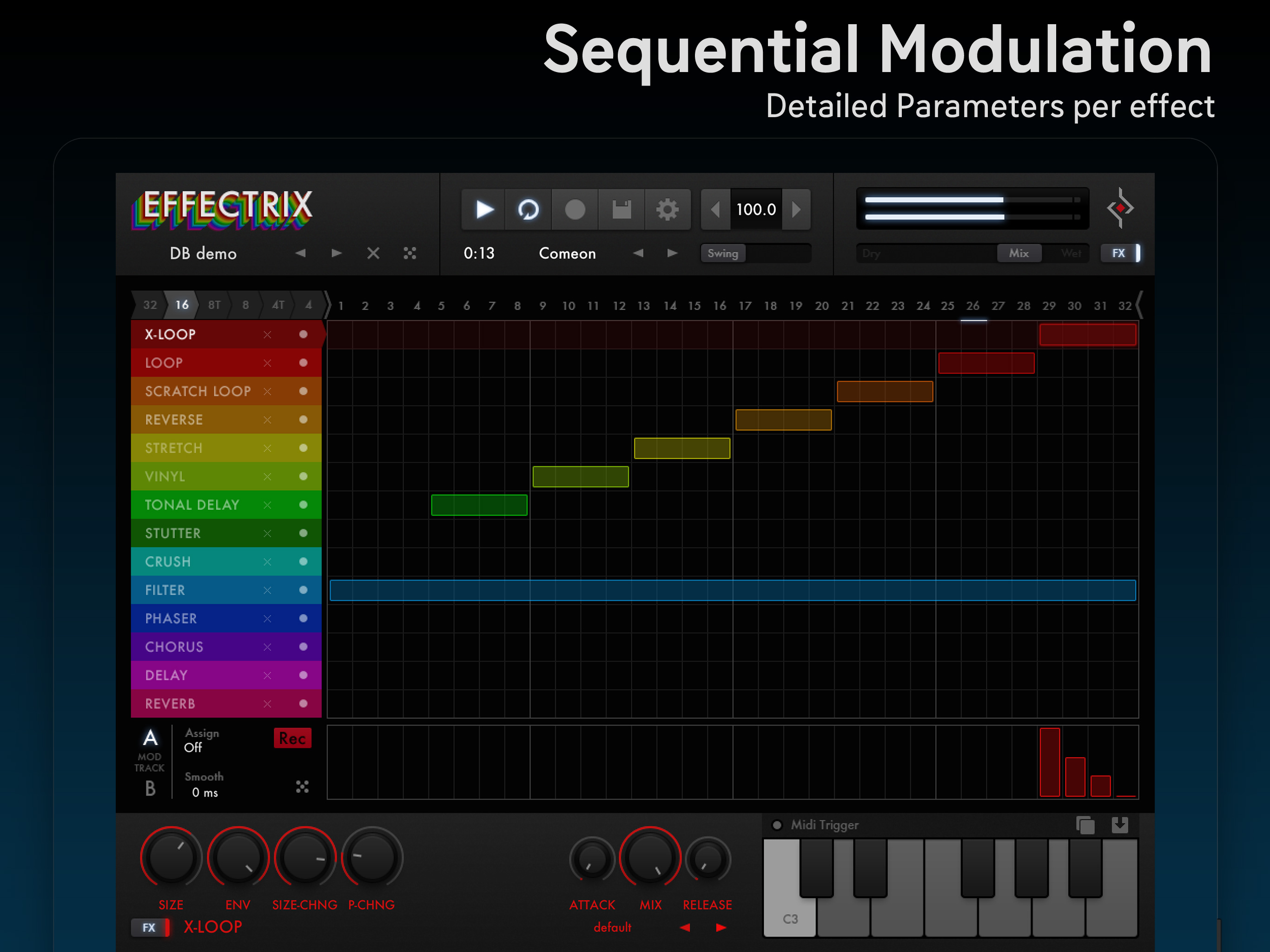Click the Swing slider
The width and height of the screenshot is (1270, 952).
click(755, 253)
